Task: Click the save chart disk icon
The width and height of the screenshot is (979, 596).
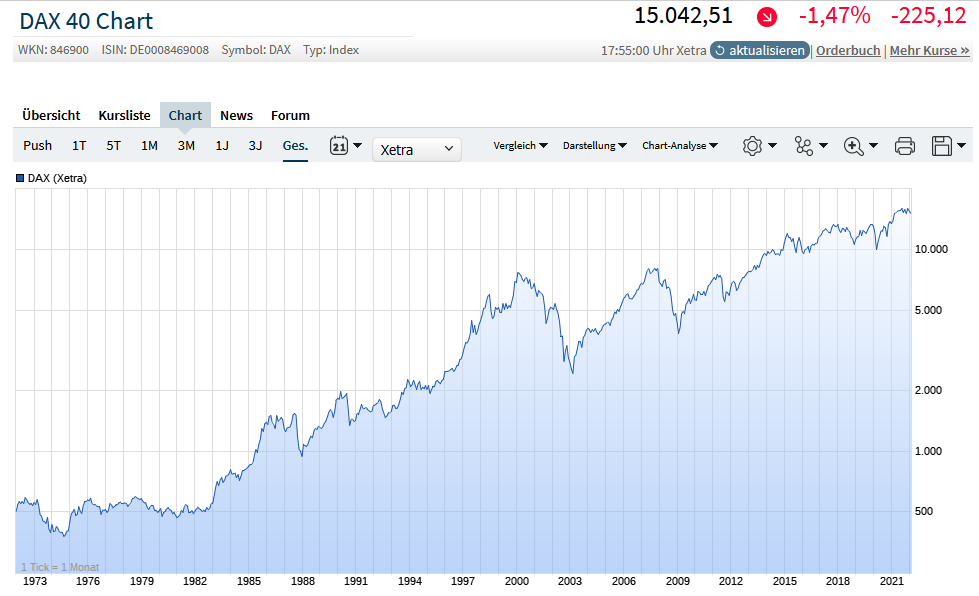Action: pyautogui.click(x=941, y=146)
